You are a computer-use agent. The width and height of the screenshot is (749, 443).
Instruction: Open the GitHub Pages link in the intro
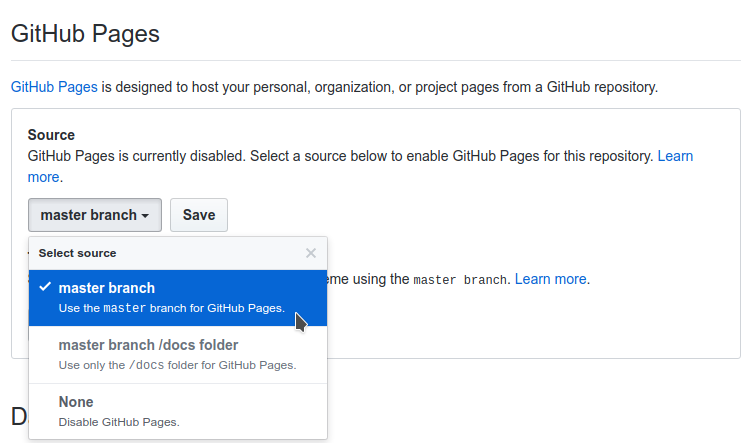(x=54, y=87)
